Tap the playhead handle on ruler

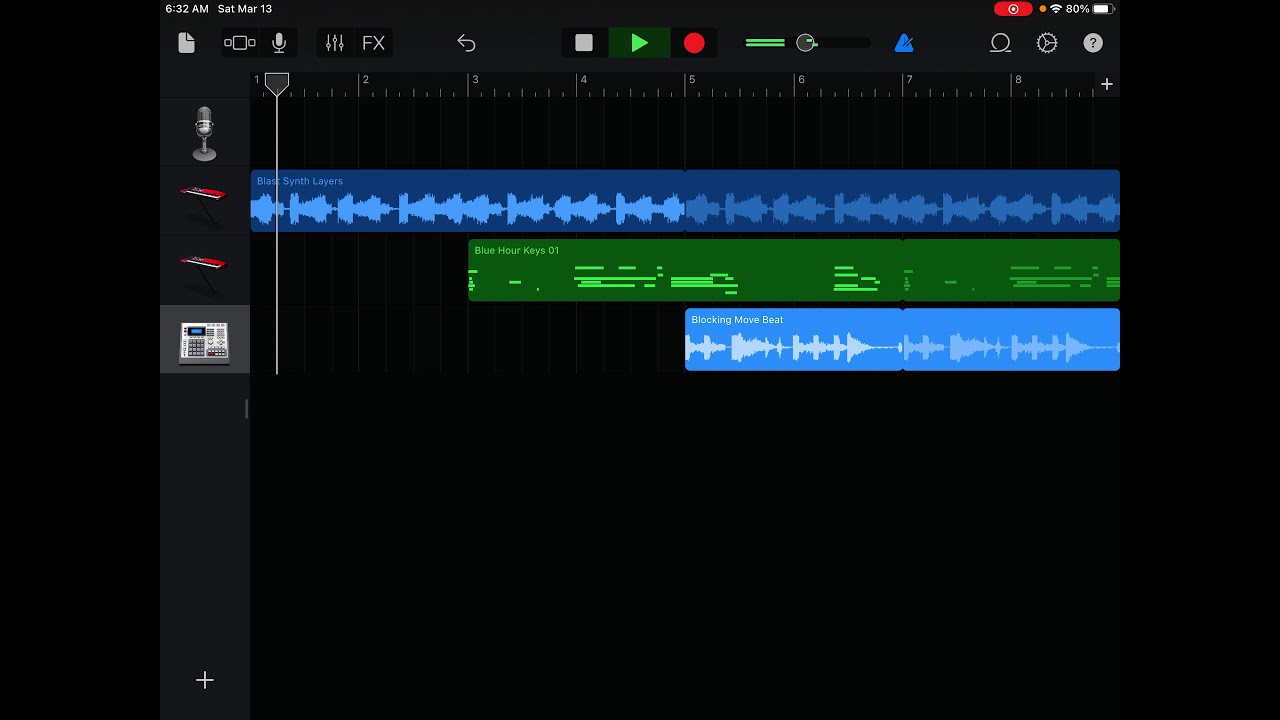coord(277,84)
